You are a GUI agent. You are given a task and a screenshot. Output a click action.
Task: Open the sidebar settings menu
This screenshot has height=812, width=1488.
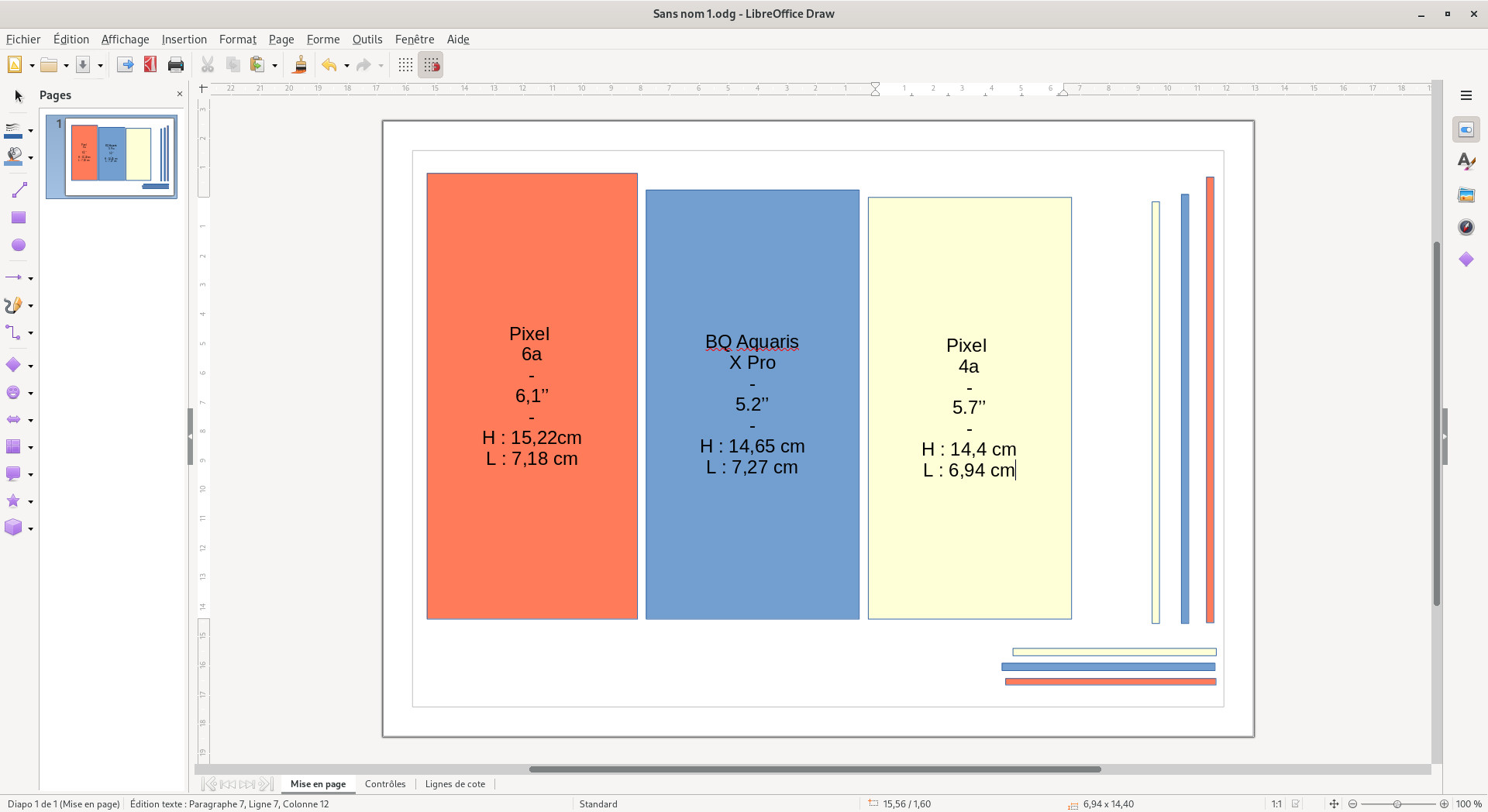[x=1466, y=95]
